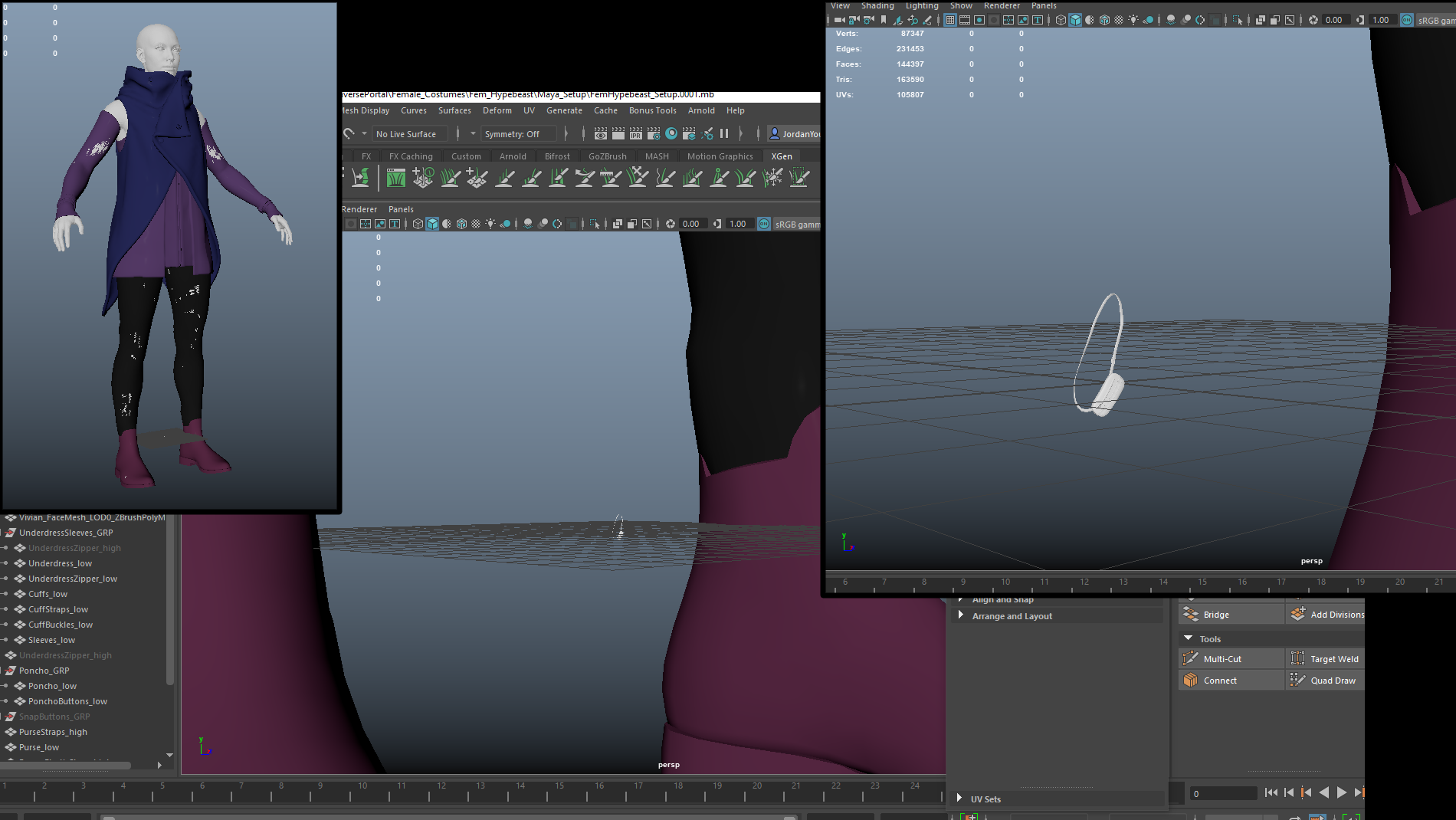This screenshot has width=1456, height=820.
Task: Open the Deform menu
Action: coord(497,110)
